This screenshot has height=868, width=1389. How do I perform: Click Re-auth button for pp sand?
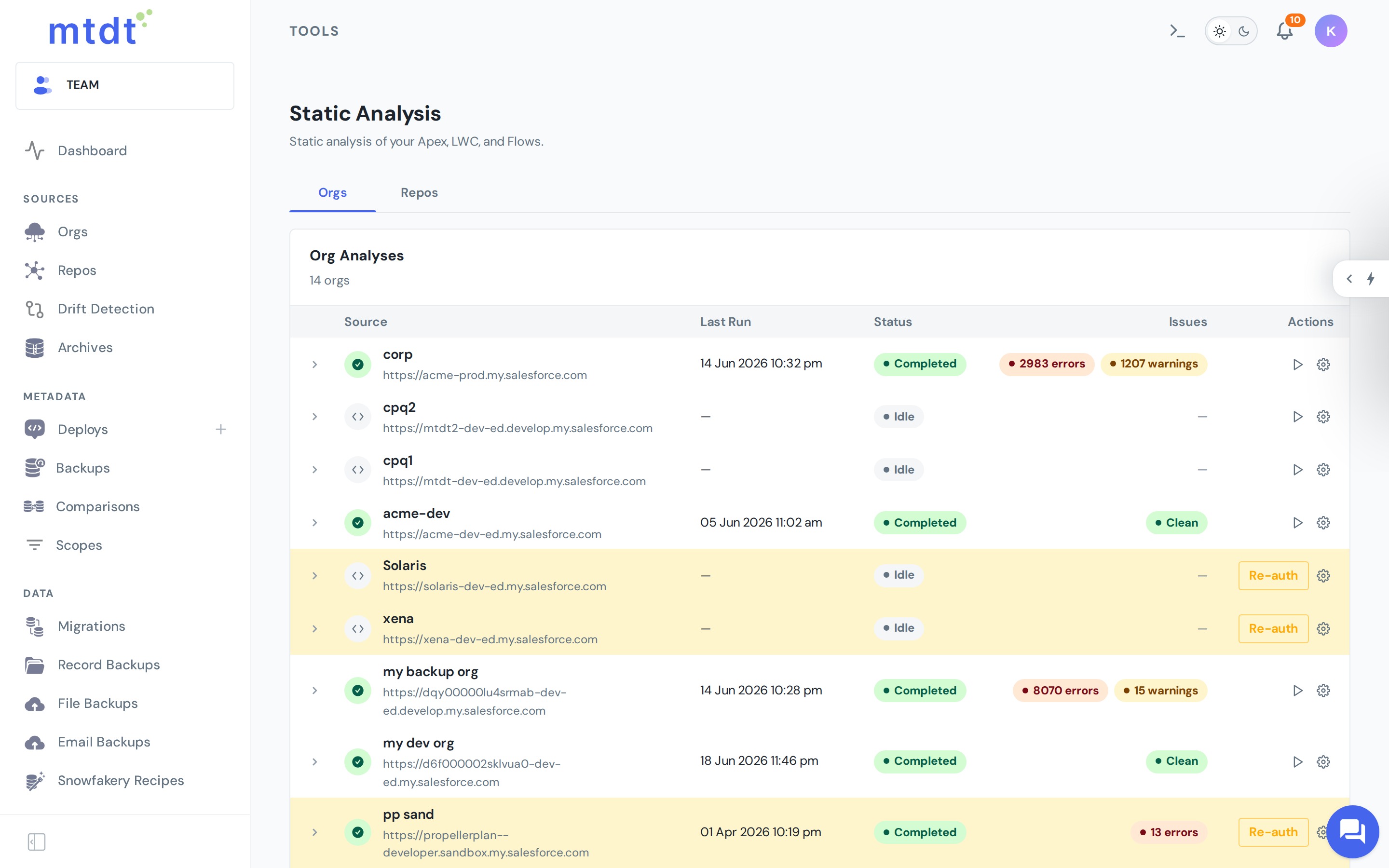point(1273,832)
